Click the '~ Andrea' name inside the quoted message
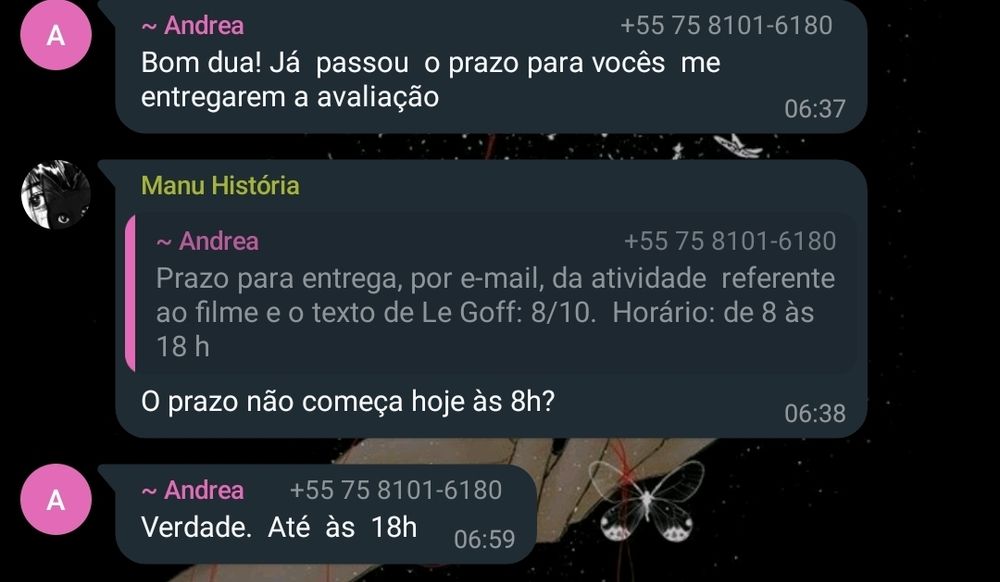 207,241
